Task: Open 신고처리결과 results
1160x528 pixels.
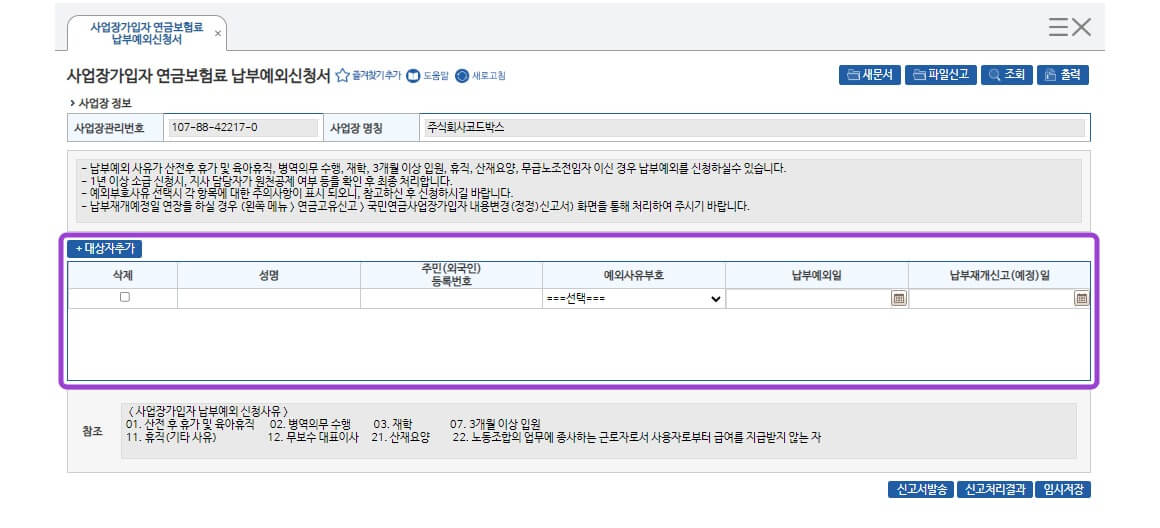Action: pos(992,490)
